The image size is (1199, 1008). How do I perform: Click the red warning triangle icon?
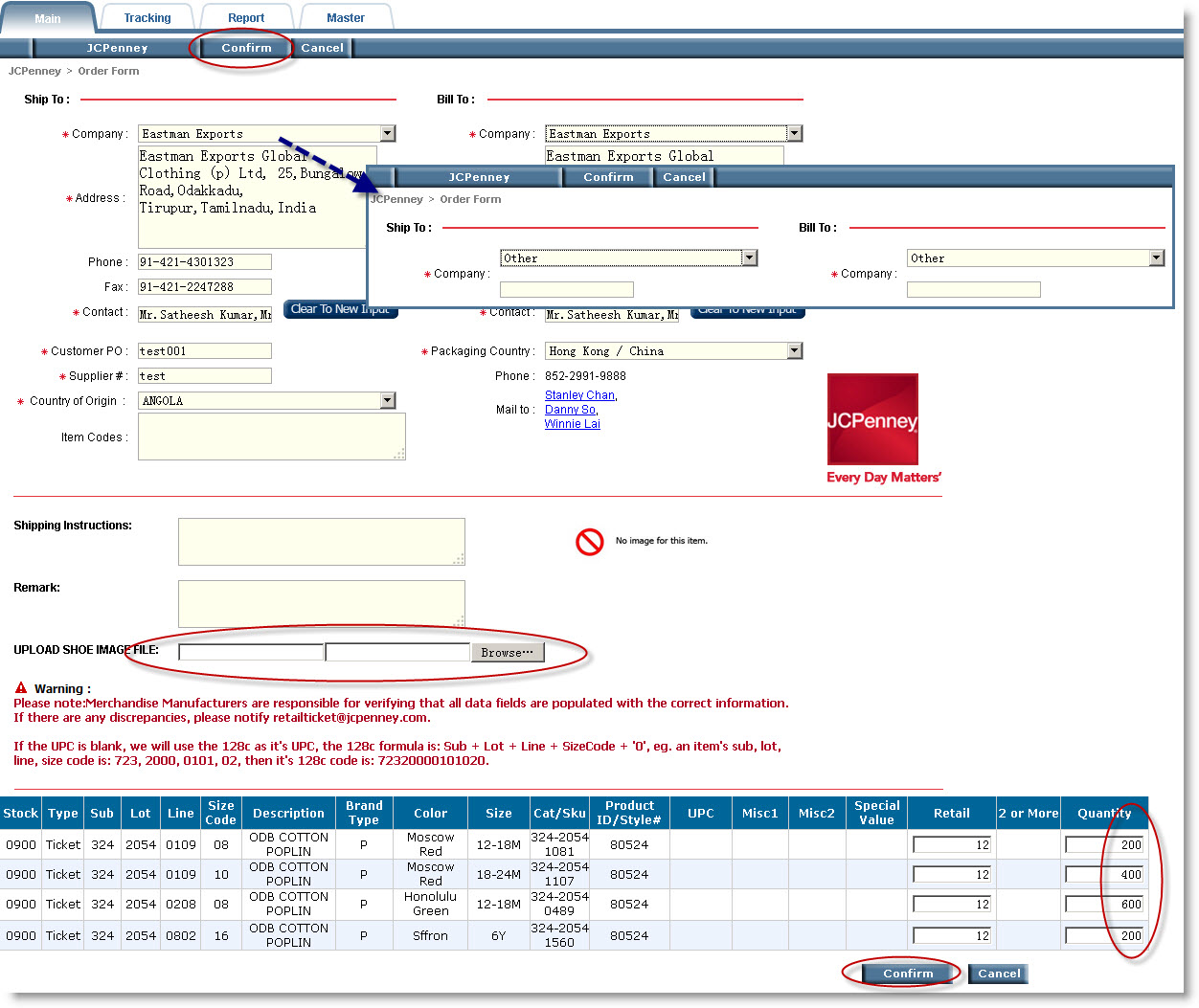click(x=21, y=688)
